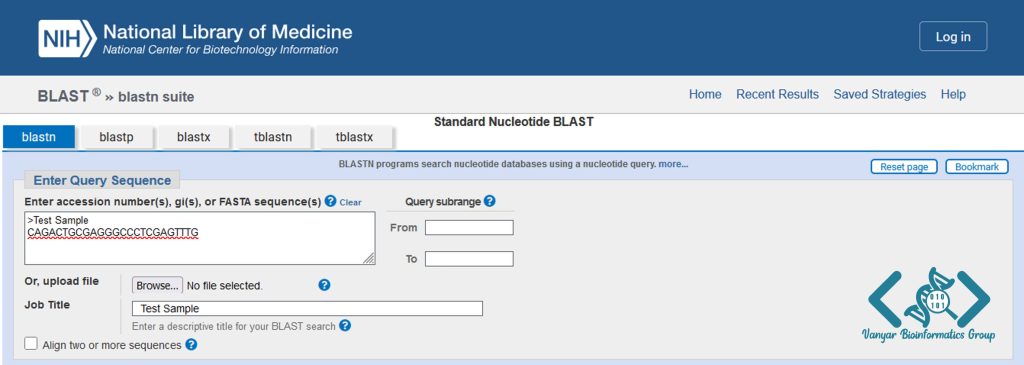Switch to the blastp tab
The width and height of the screenshot is (1024, 365).
[x=116, y=137]
